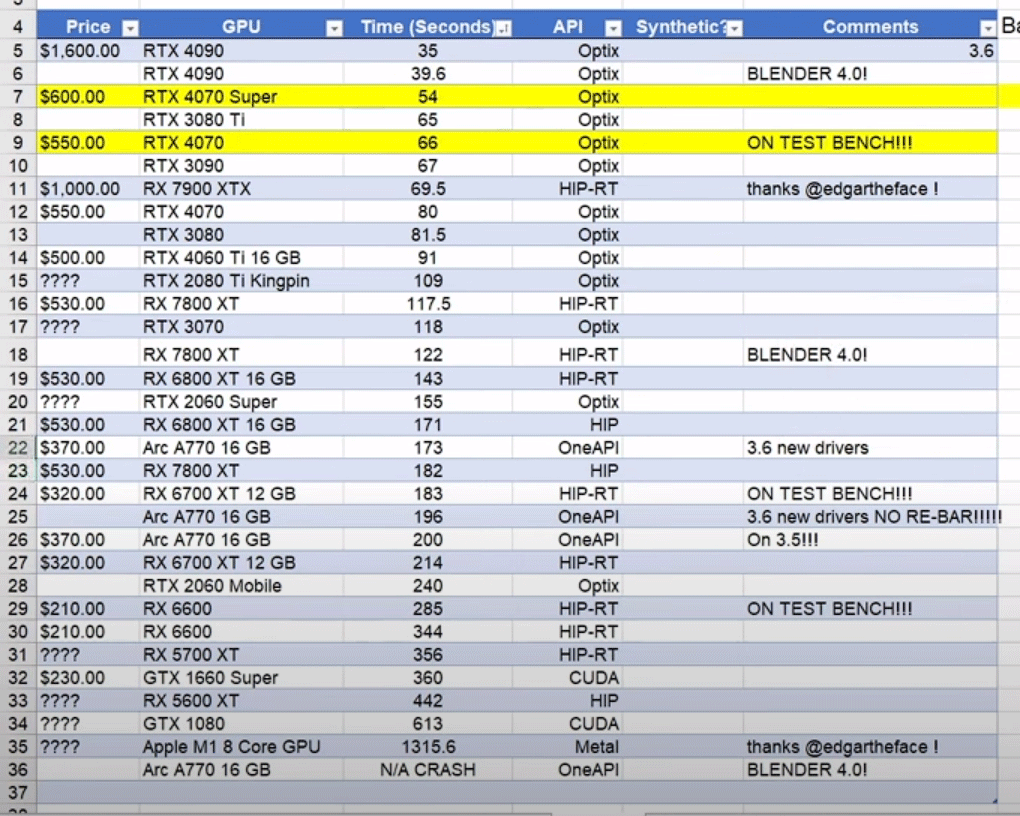
Task: Select the Metal API cell
Action: 597,747
